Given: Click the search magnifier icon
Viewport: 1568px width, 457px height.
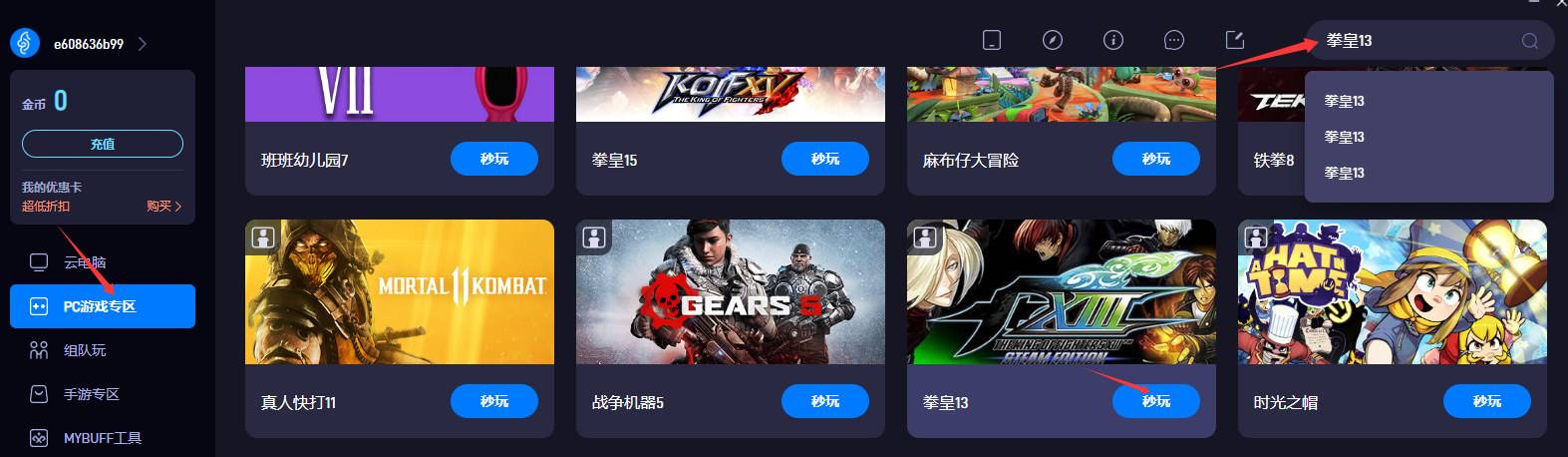Looking at the screenshot, I should point(1530,41).
